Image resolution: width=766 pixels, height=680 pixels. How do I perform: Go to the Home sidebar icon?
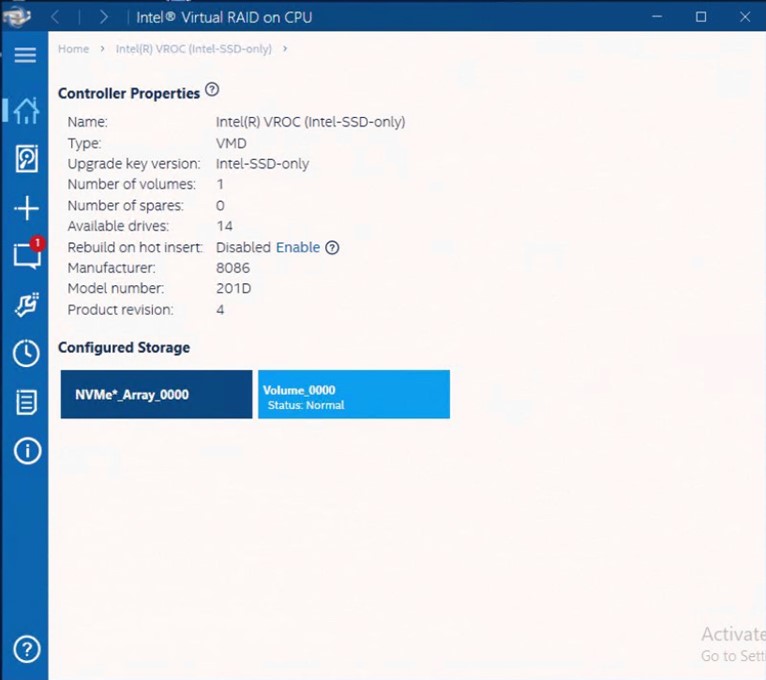pyautogui.click(x=26, y=110)
